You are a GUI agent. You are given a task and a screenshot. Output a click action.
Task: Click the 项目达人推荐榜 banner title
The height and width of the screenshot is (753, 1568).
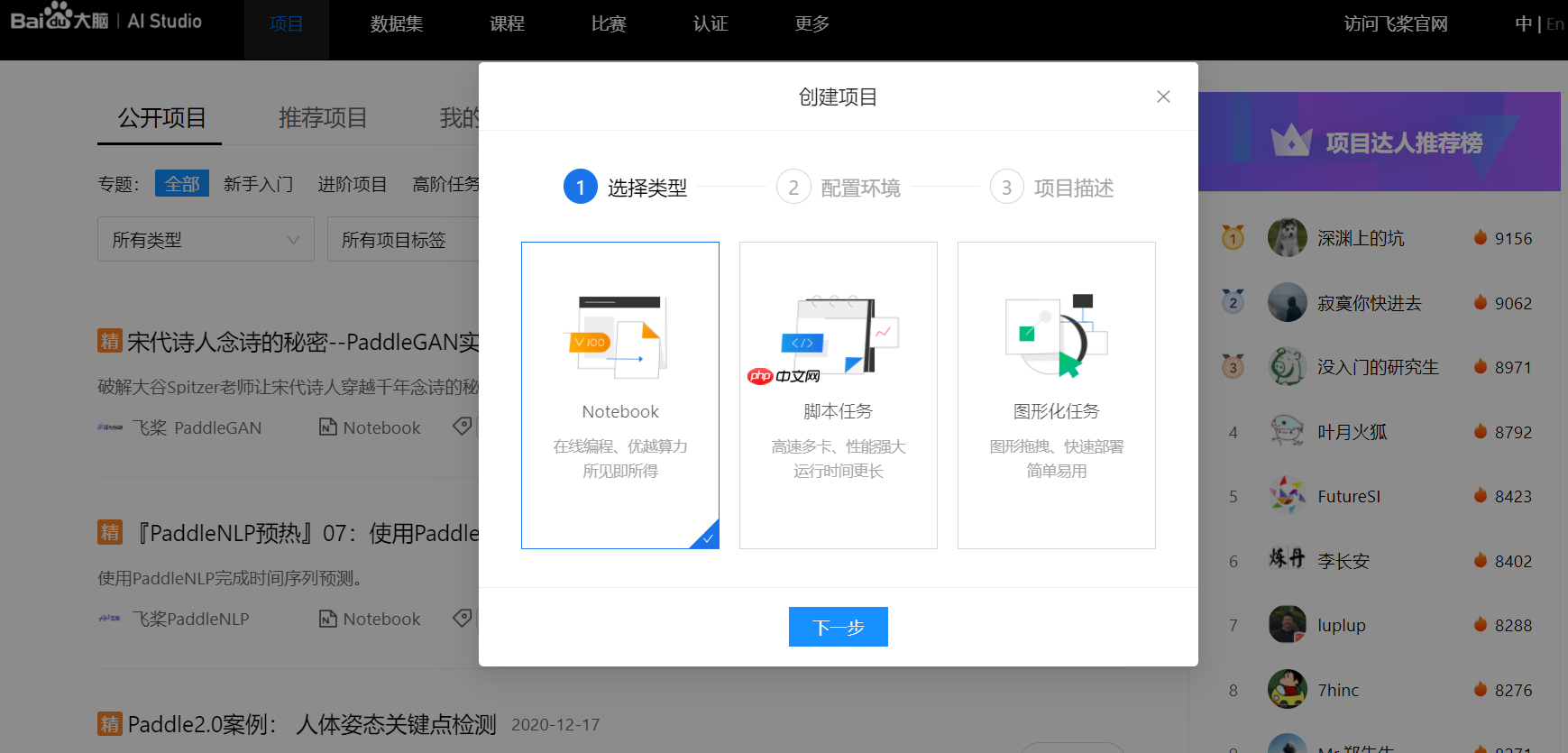tap(1404, 142)
